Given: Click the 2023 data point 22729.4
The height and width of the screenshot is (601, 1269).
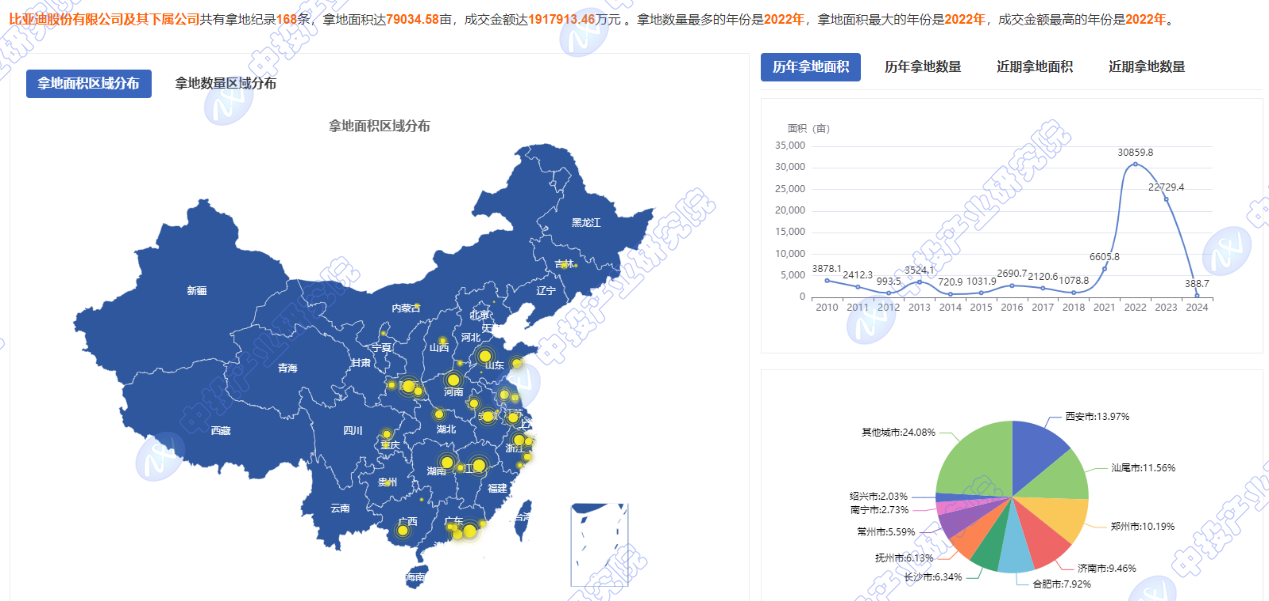Looking at the screenshot, I should click(x=1166, y=199).
